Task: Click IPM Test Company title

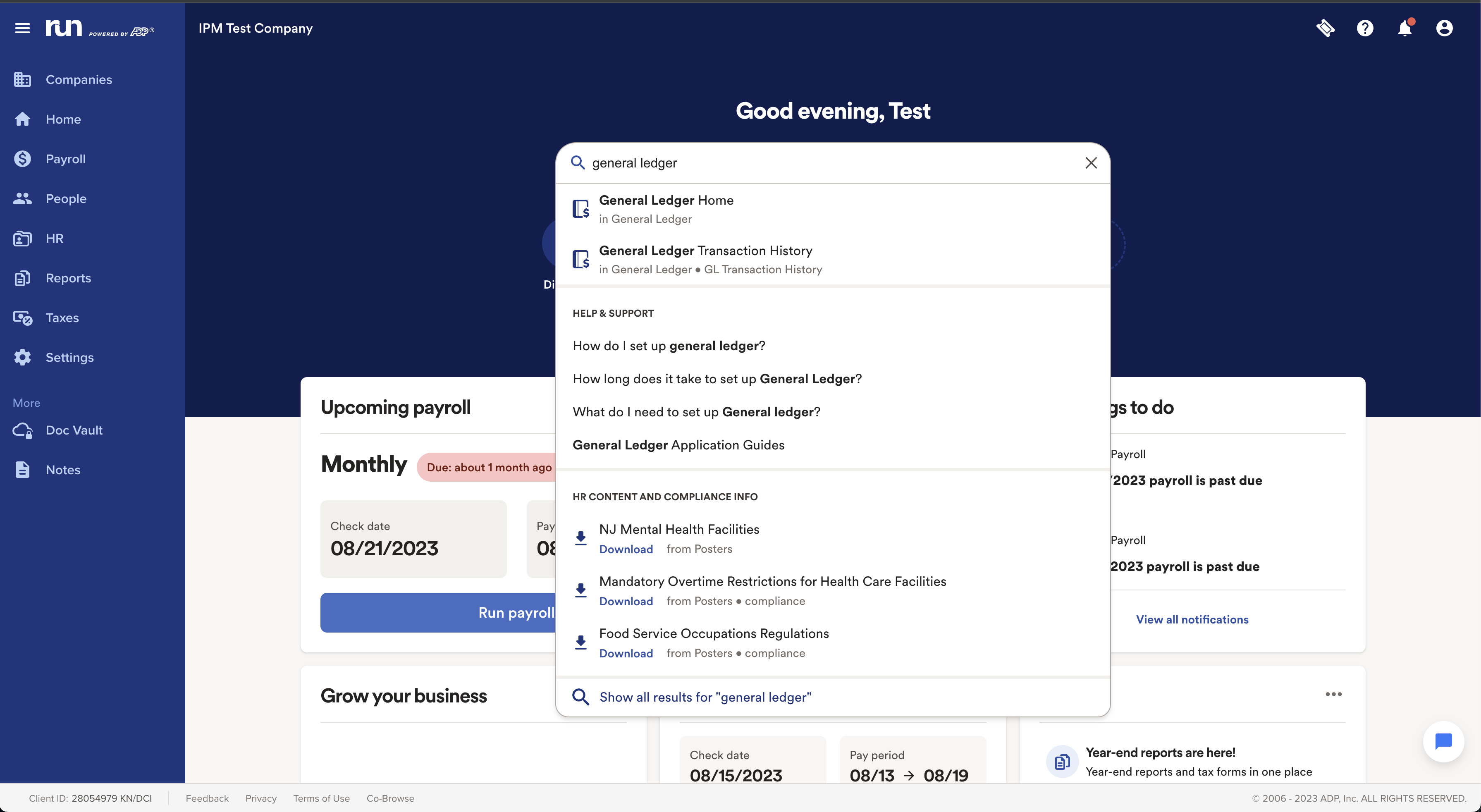Action: coord(256,28)
